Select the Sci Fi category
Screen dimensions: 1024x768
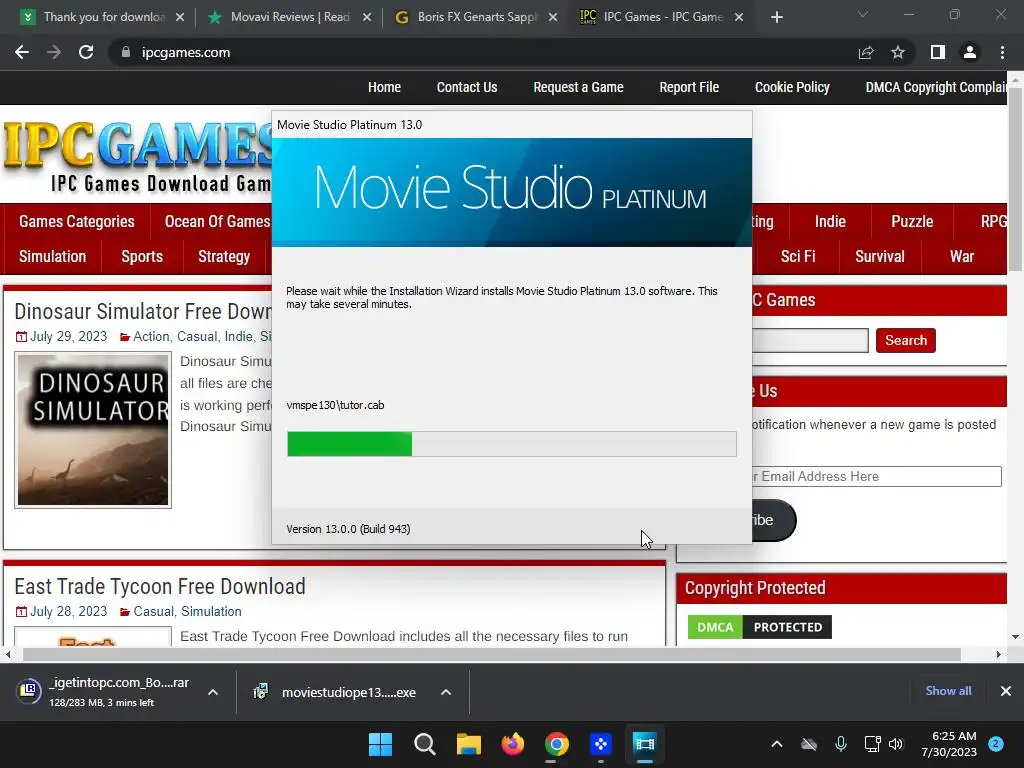coord(798,257)
